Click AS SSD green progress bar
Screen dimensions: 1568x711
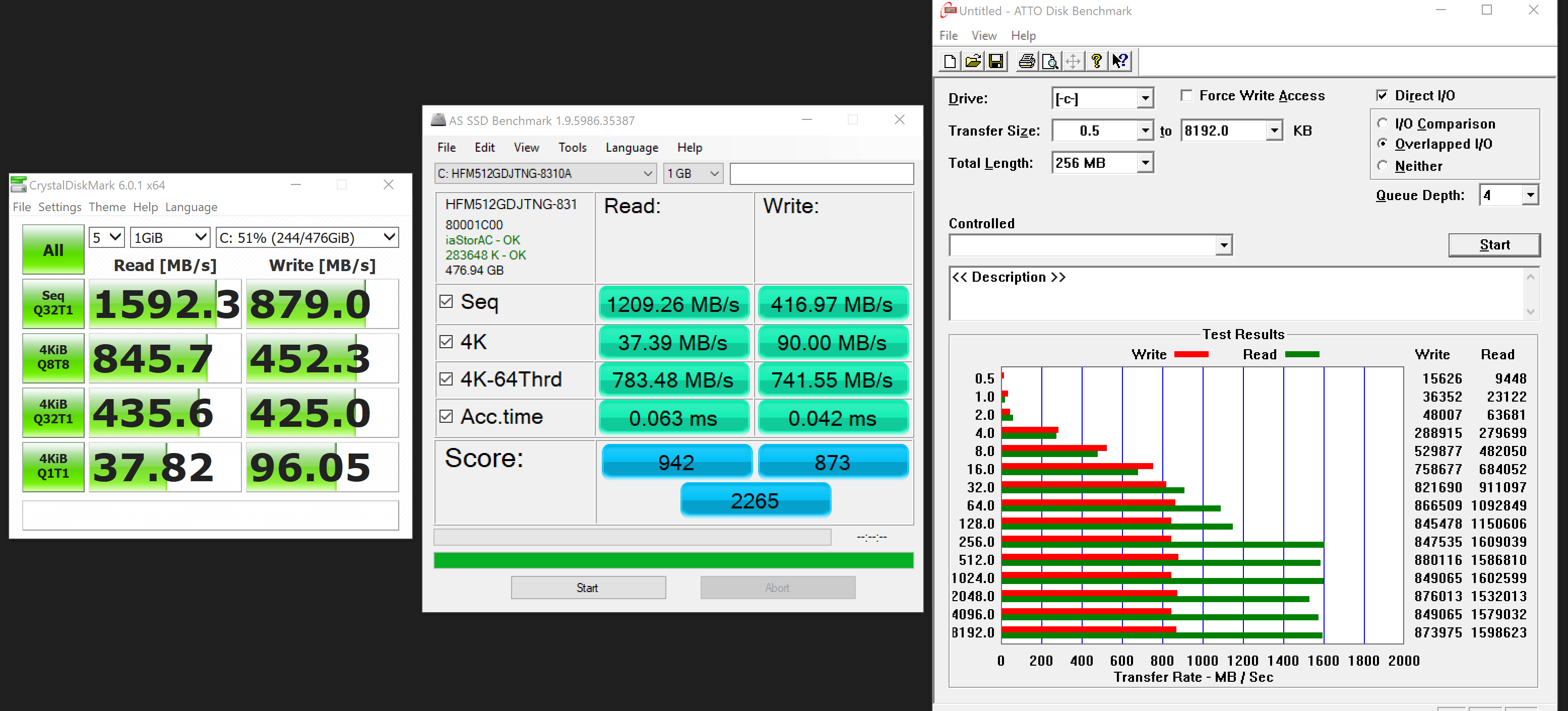point(673,560)
